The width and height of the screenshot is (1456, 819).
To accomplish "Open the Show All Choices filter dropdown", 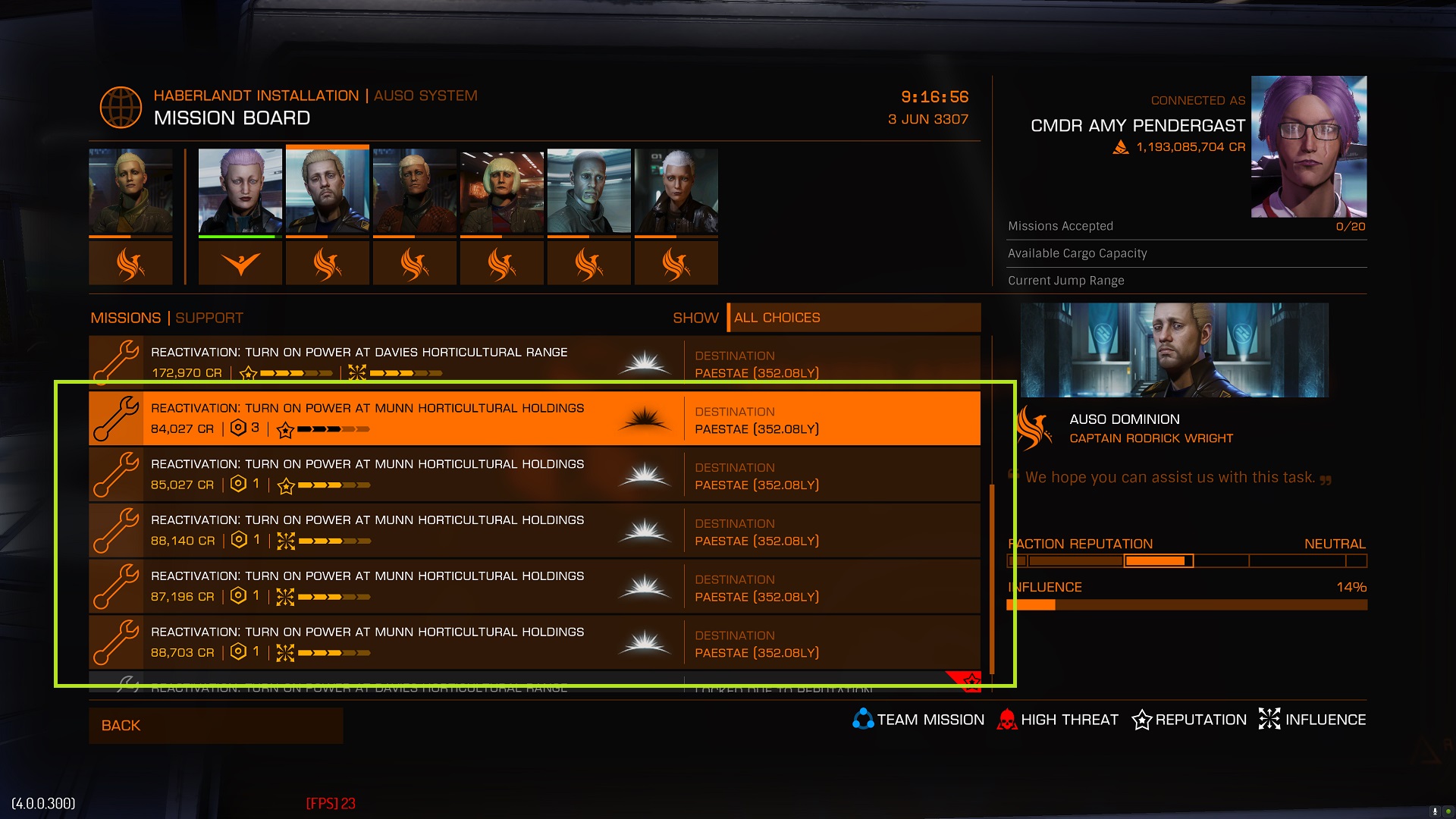I will [x=854, y=318].
